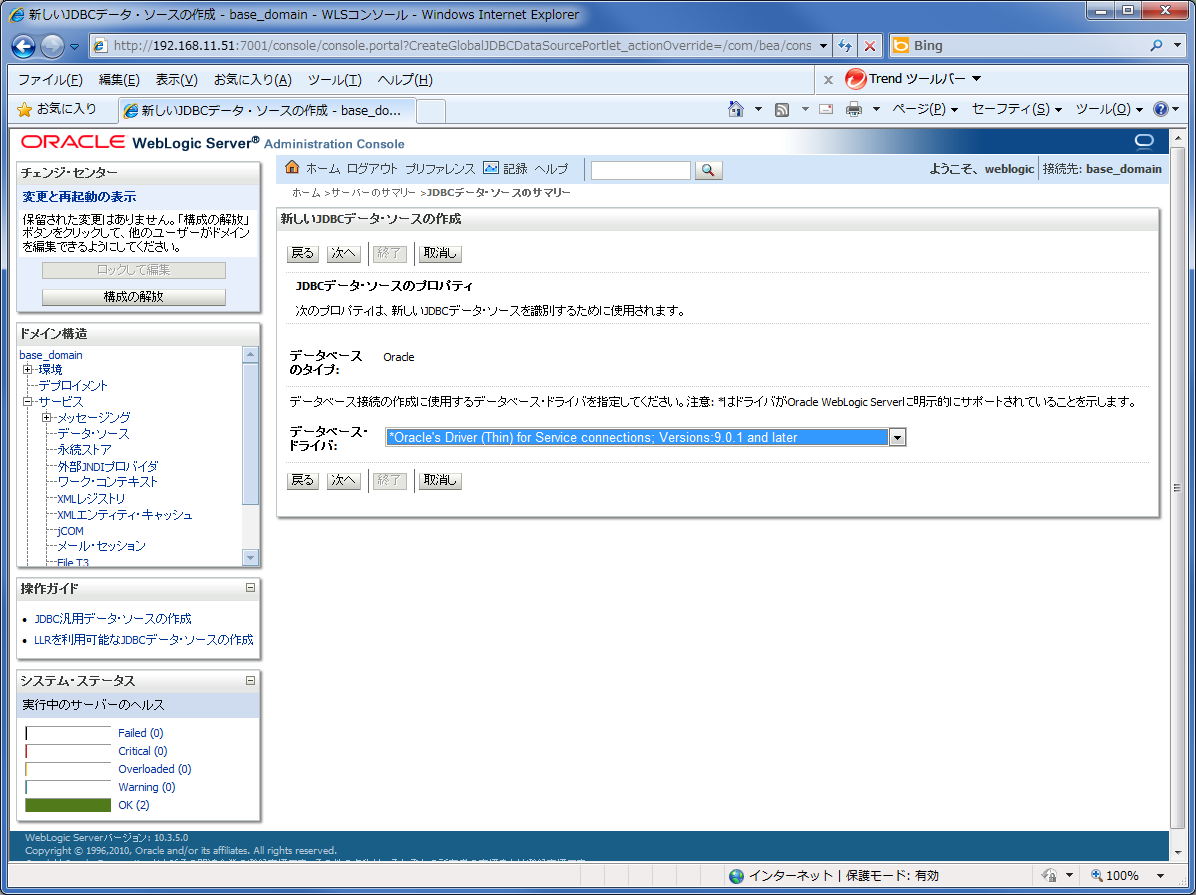Expand the 環境 tree node
Viewport: 1196px width, 895px height.
click(27, 369)
